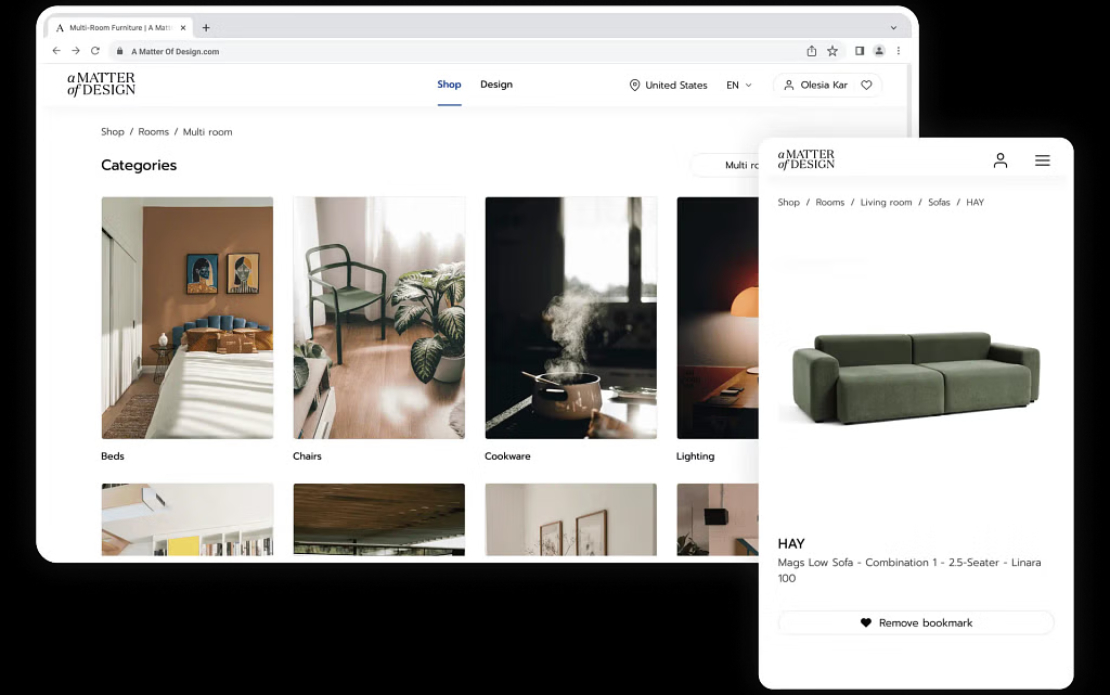Open the Cookware category thumbnail

pyautogui.click(x=571, y=318)
